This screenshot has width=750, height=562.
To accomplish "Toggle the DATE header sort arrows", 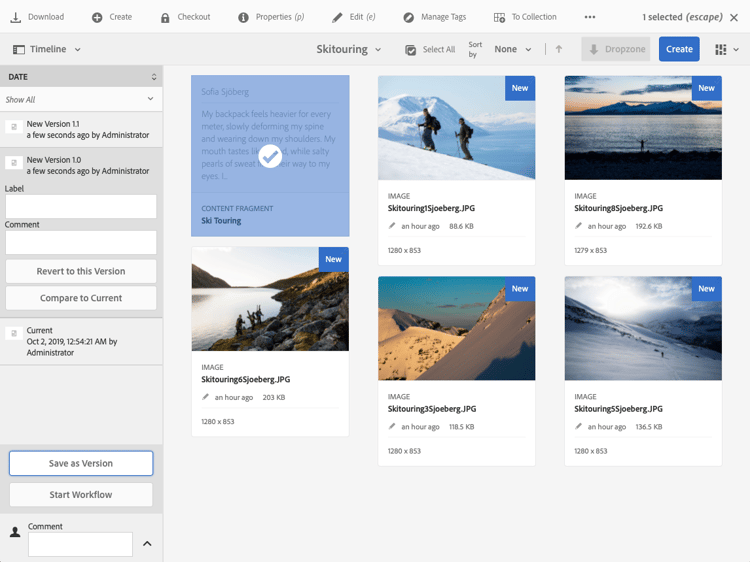I will pyautogui.click(x=154, y=77).
